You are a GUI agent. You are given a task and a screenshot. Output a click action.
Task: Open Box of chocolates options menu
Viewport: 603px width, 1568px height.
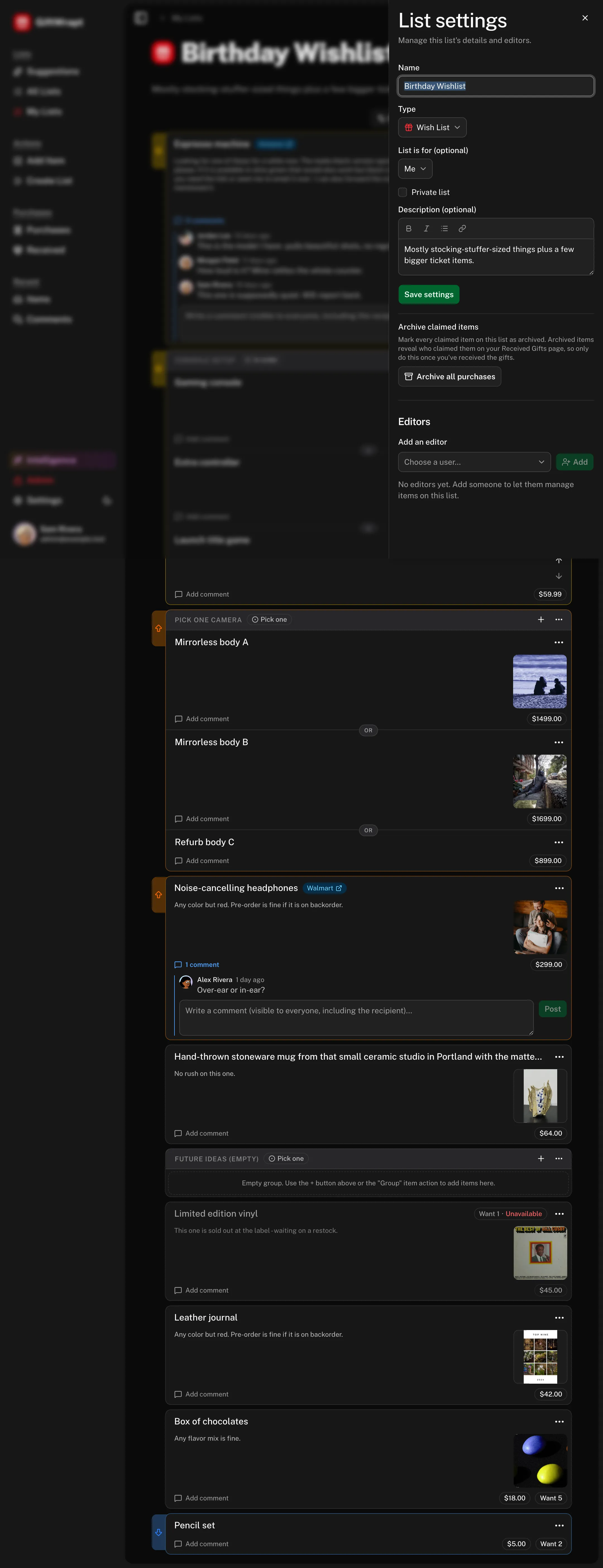pyautogui.click(x=559, y=1422)
